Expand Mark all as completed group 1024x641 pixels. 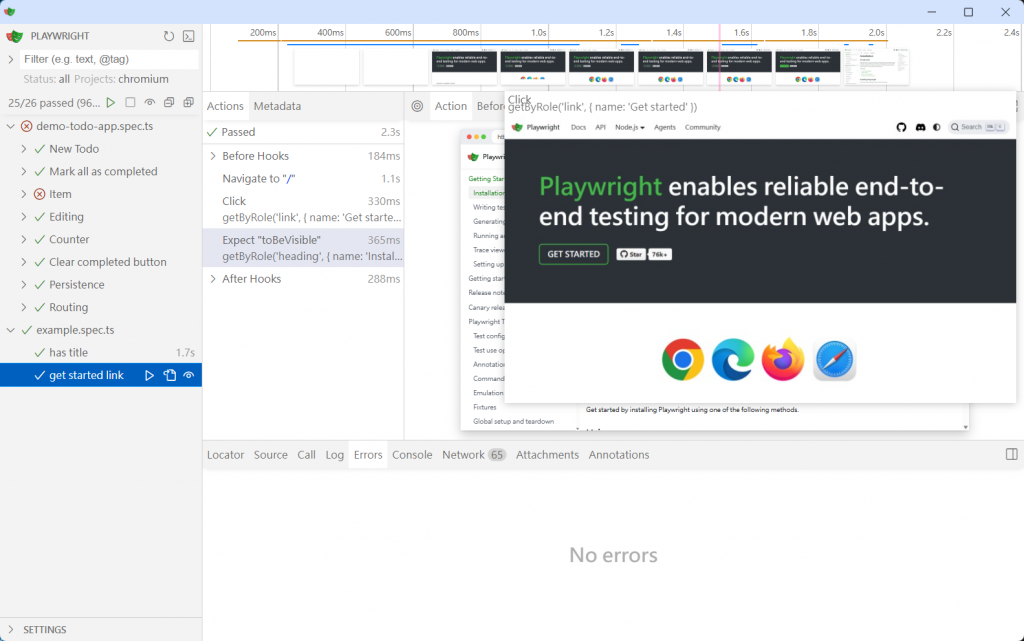(x=24, y=172)
